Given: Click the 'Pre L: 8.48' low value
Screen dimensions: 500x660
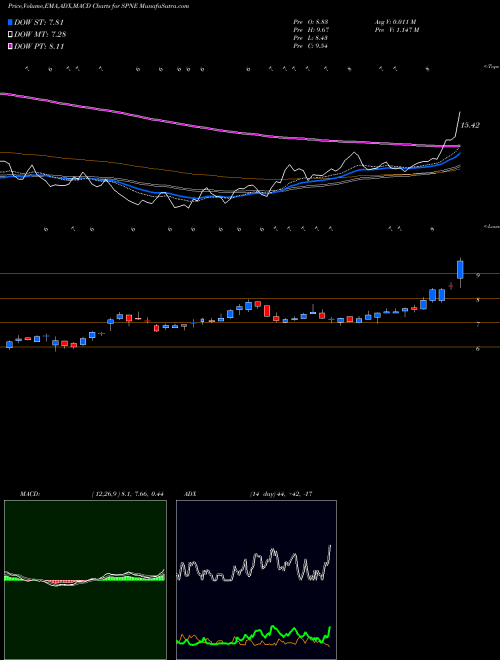Looking at the screenshot, I should point(311,38).
